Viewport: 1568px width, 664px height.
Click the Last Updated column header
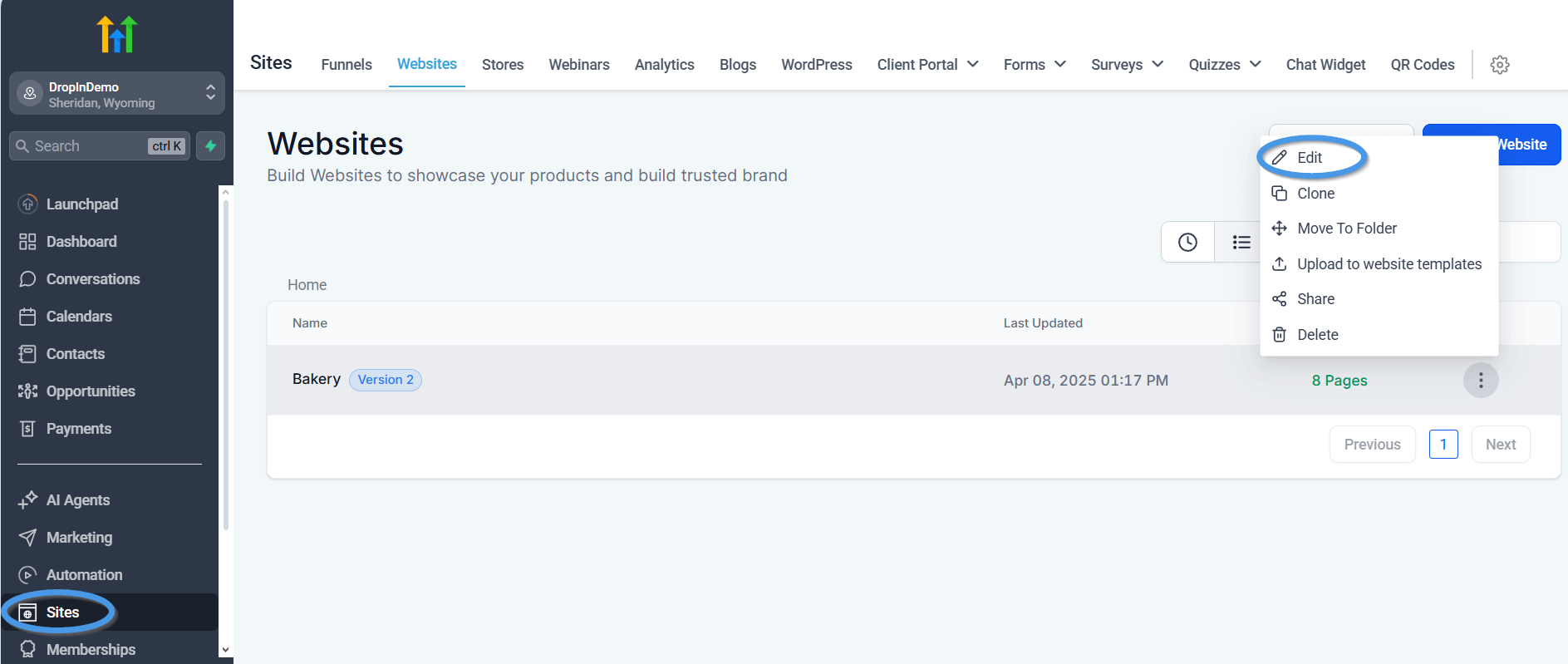1043,323
